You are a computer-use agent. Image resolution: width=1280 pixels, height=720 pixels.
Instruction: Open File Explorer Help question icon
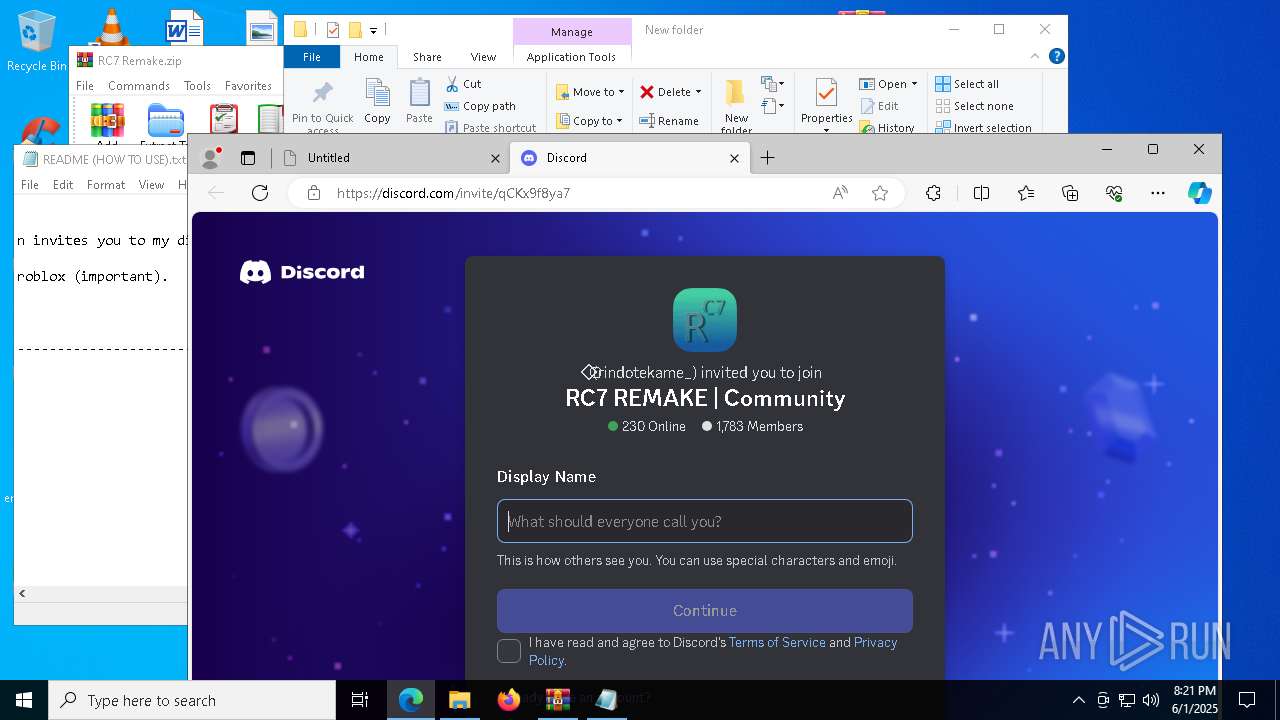(1056, 57)
